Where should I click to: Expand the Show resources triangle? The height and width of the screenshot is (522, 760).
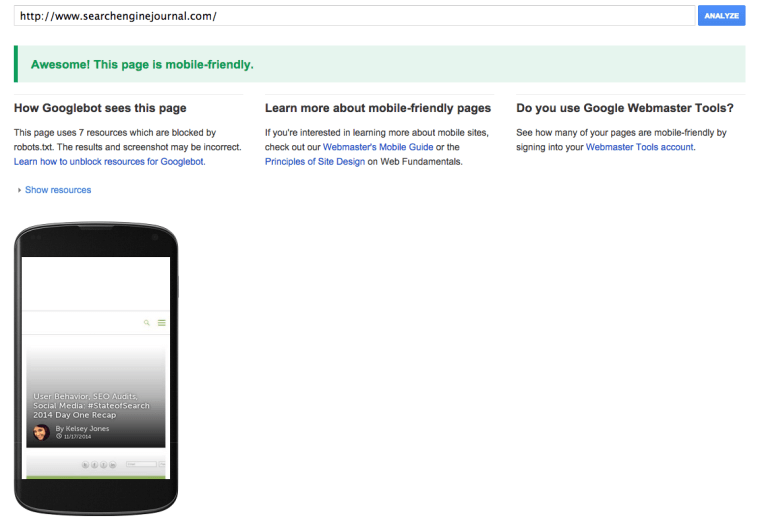(19, 190)
